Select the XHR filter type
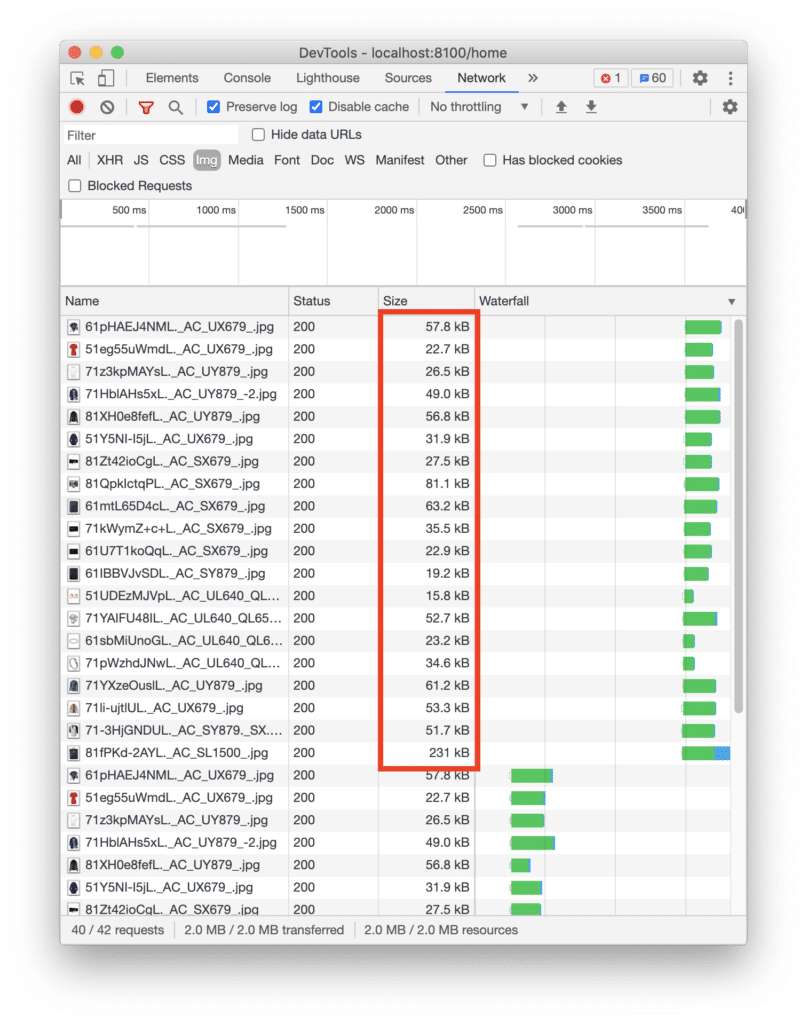The height and width of the screenshot is (1024, 807). pyautogui.click(x=110, y=161)
